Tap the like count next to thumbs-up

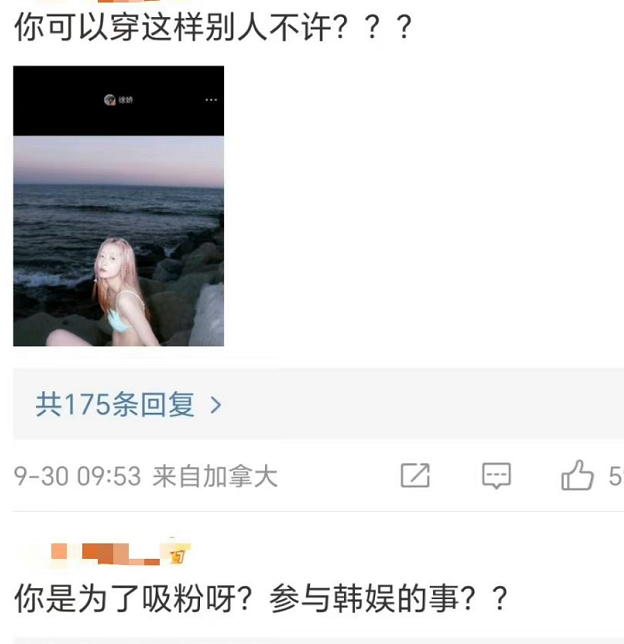pos(616,476)
